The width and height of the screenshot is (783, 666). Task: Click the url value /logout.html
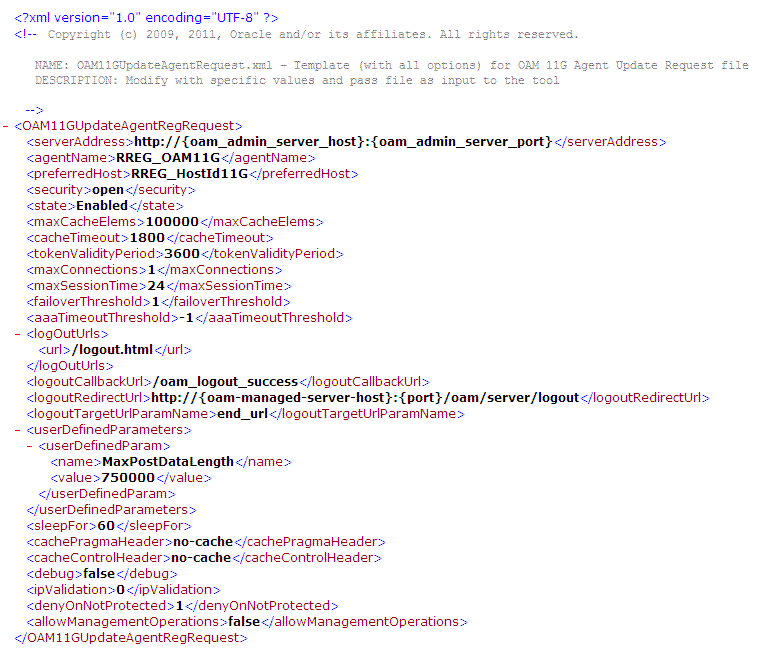112,349
